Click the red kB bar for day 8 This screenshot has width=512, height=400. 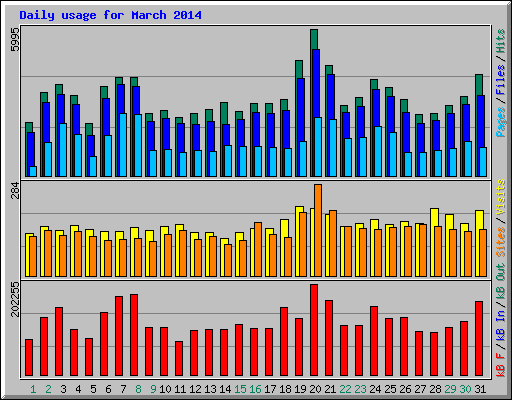134,335
